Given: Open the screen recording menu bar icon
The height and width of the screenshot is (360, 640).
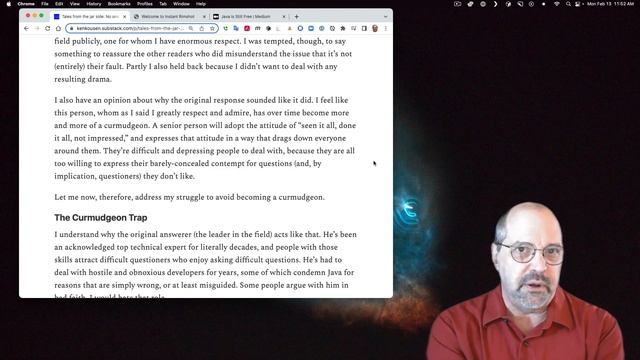Looking at the screenshot, I should click(x=457, y=4).
